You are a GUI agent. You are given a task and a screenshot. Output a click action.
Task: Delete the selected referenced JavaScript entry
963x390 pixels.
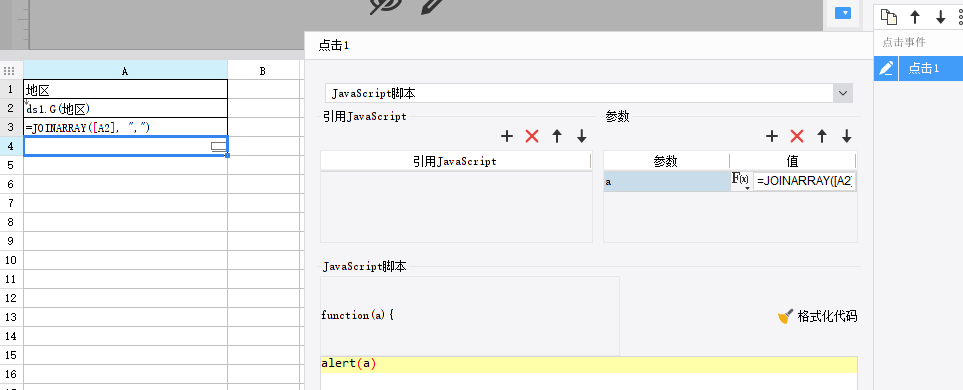(x=532, y=136)
